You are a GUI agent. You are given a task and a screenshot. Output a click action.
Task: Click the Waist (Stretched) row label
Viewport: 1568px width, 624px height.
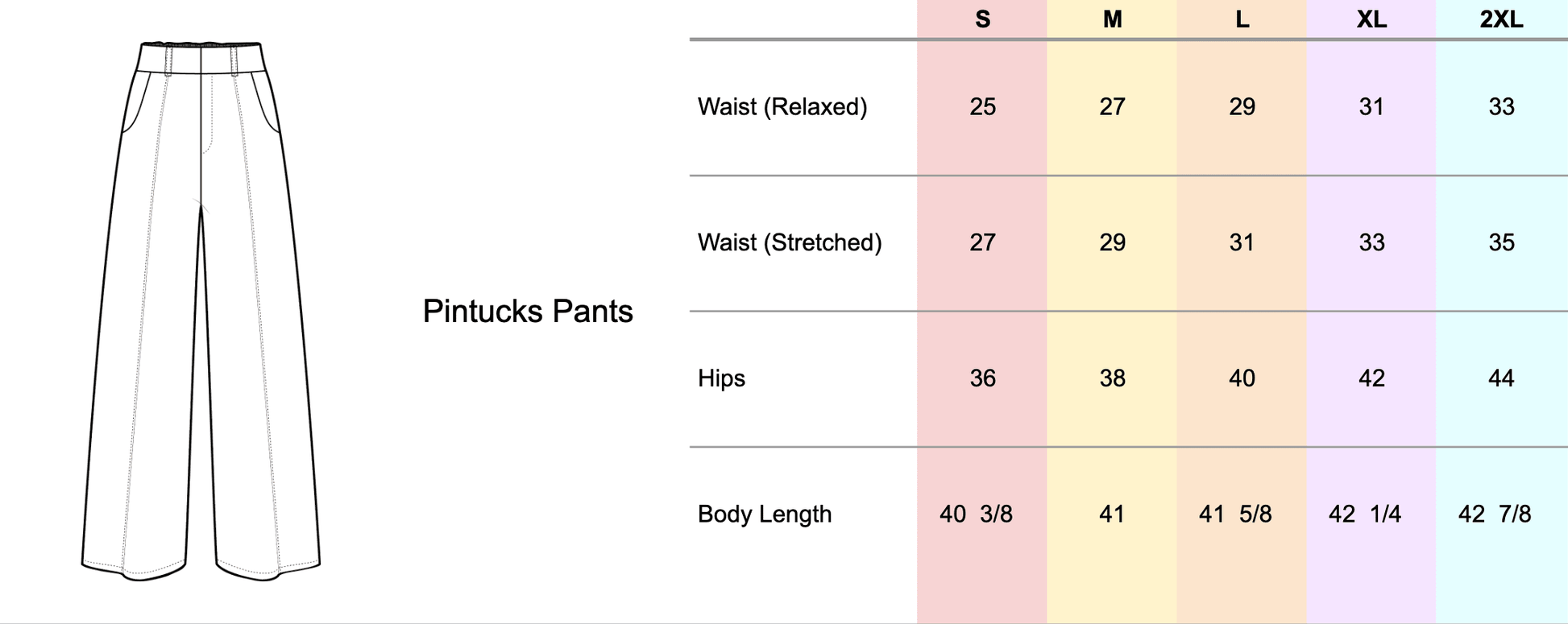tap(790, 242)
